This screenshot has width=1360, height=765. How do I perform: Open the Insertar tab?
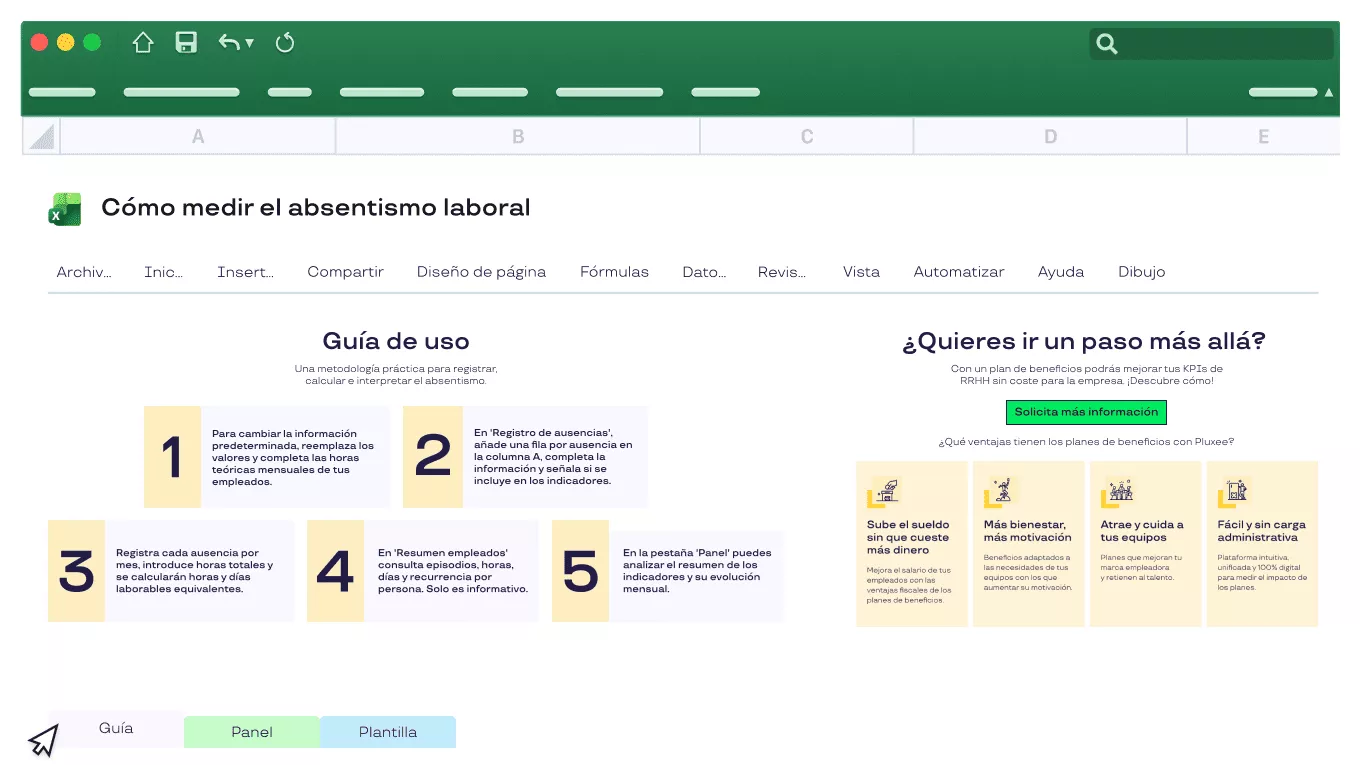[245, 272]
